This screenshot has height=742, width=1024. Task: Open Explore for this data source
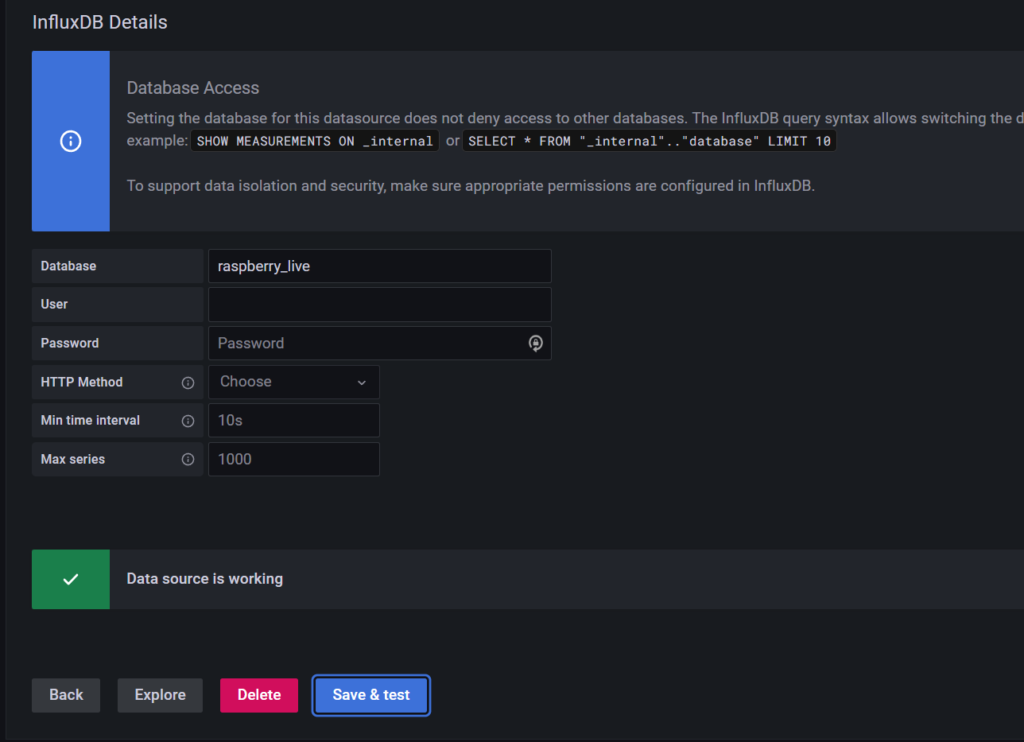[160, 695]
